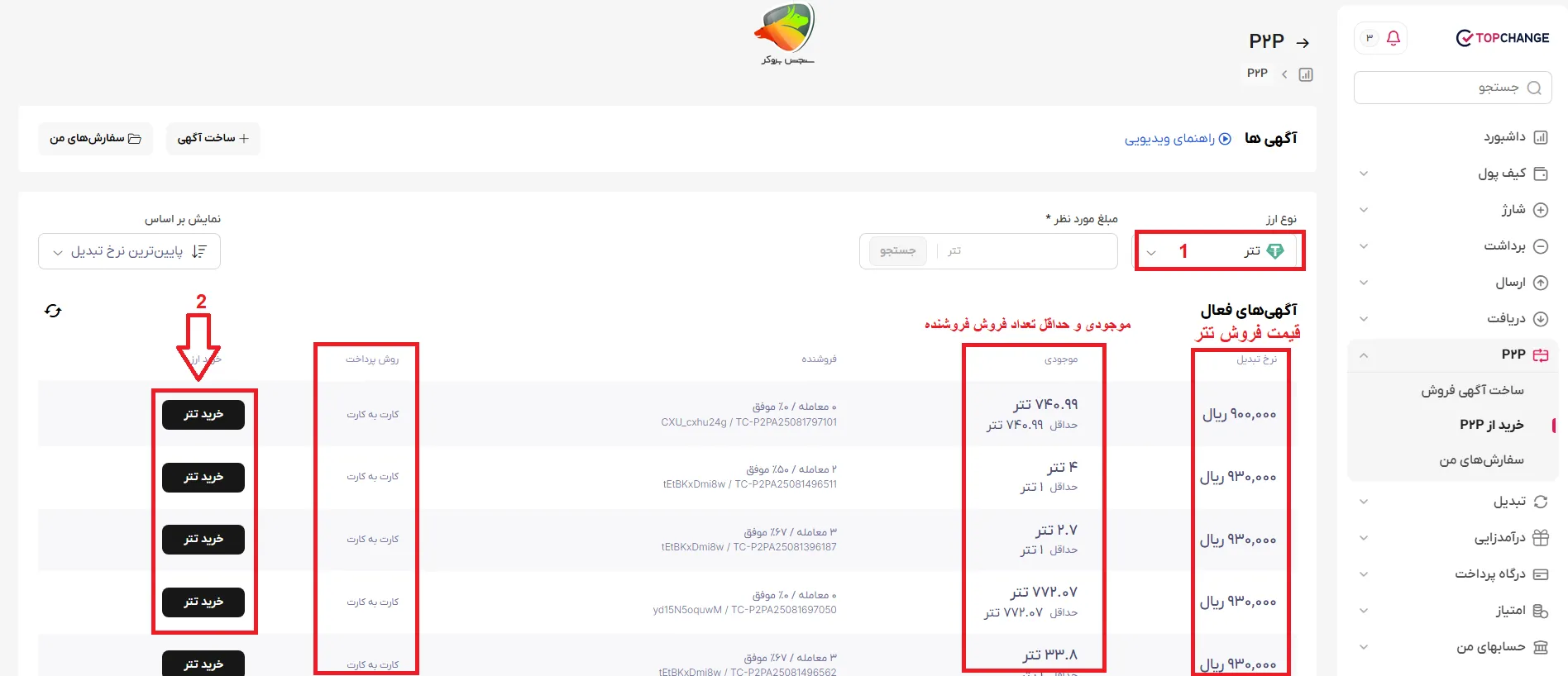The image size is (1568, 676).
Task: Click the امتیاز points icon
Action: 1541,611
